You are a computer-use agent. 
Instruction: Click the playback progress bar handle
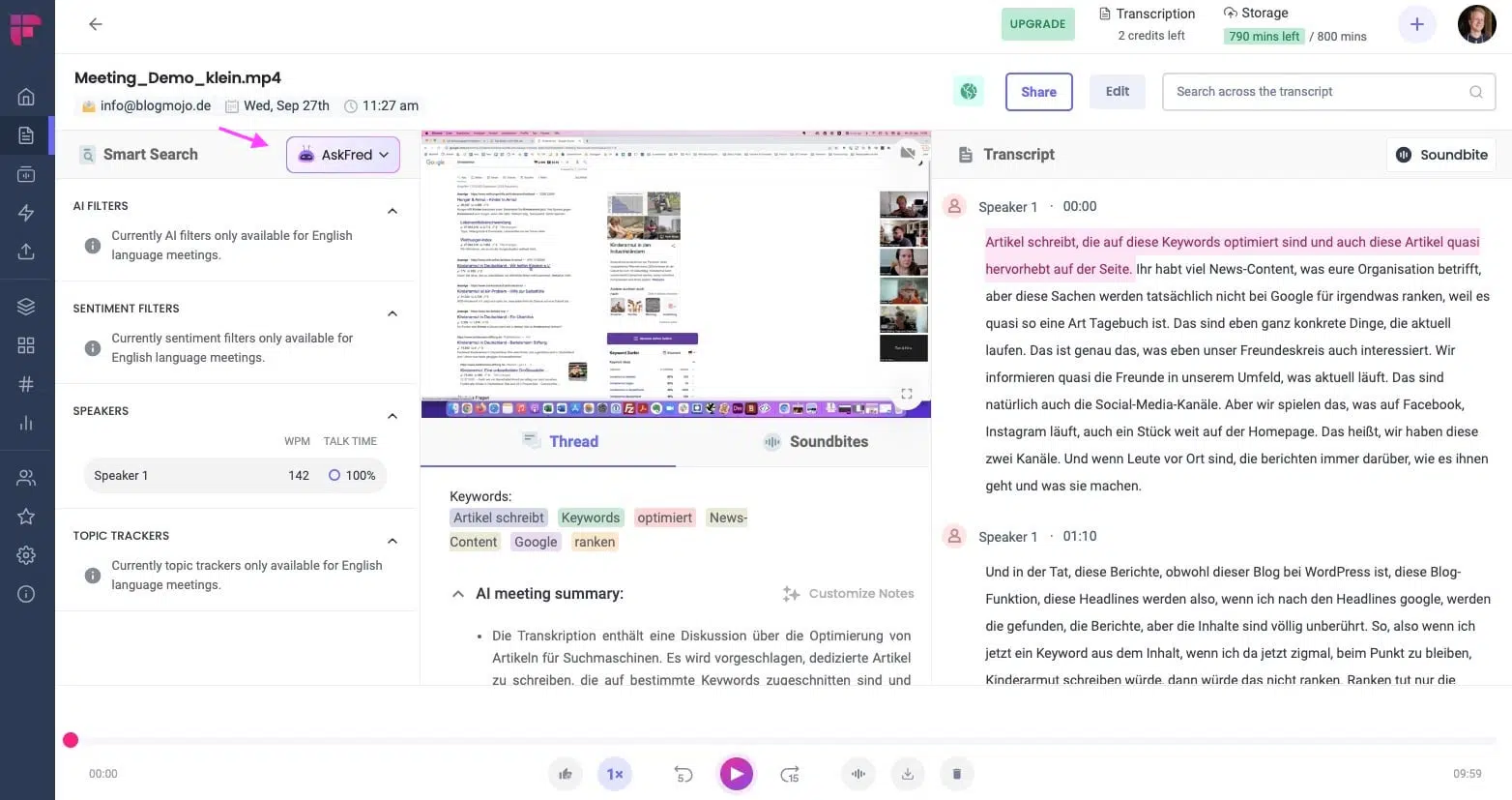pyautogui.click(x=71, y=740)
